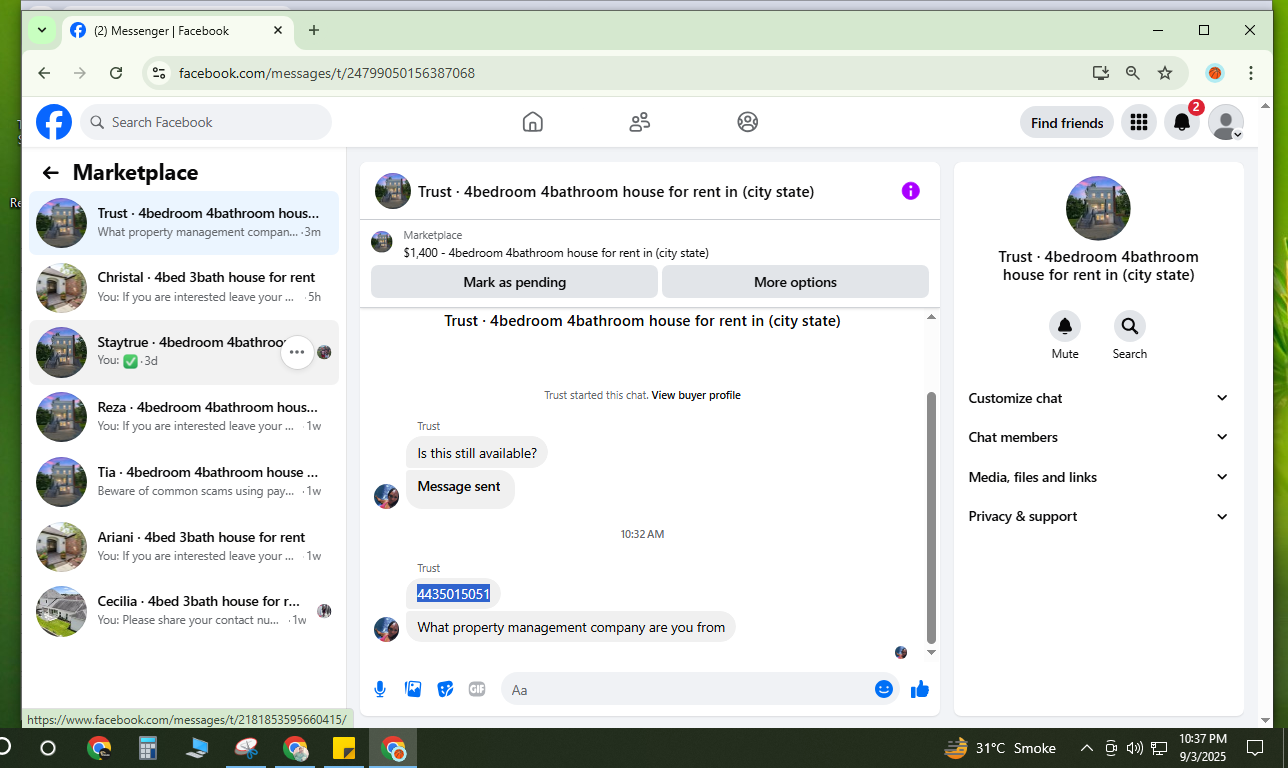The image size is (1288, 768).
Task: Bookmark this tab with star icon
Action: [x=1165, y=73]
